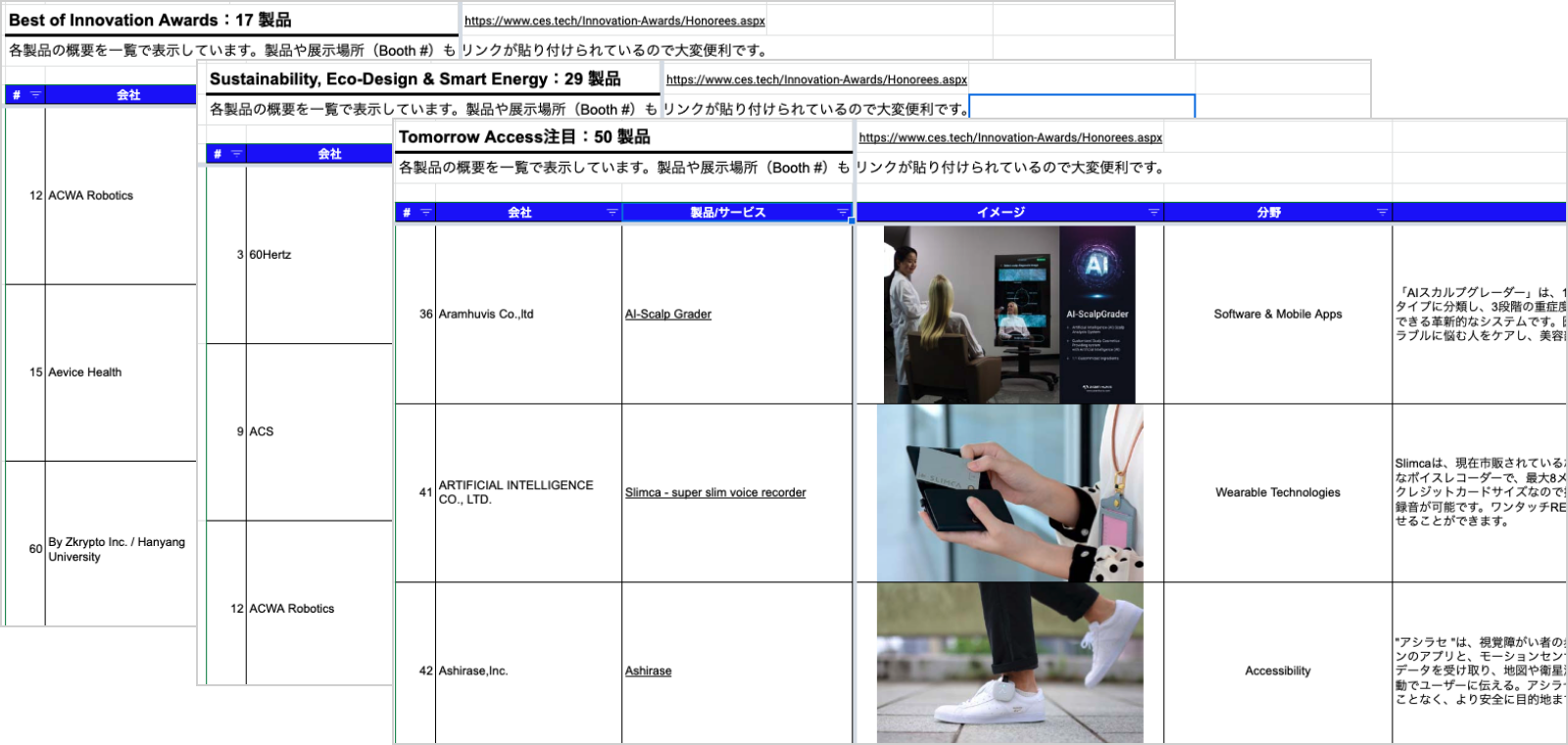The height and width of the screenshot is (745, 1568).
Task: Select row number 36 cell
Action: [416, 315]
